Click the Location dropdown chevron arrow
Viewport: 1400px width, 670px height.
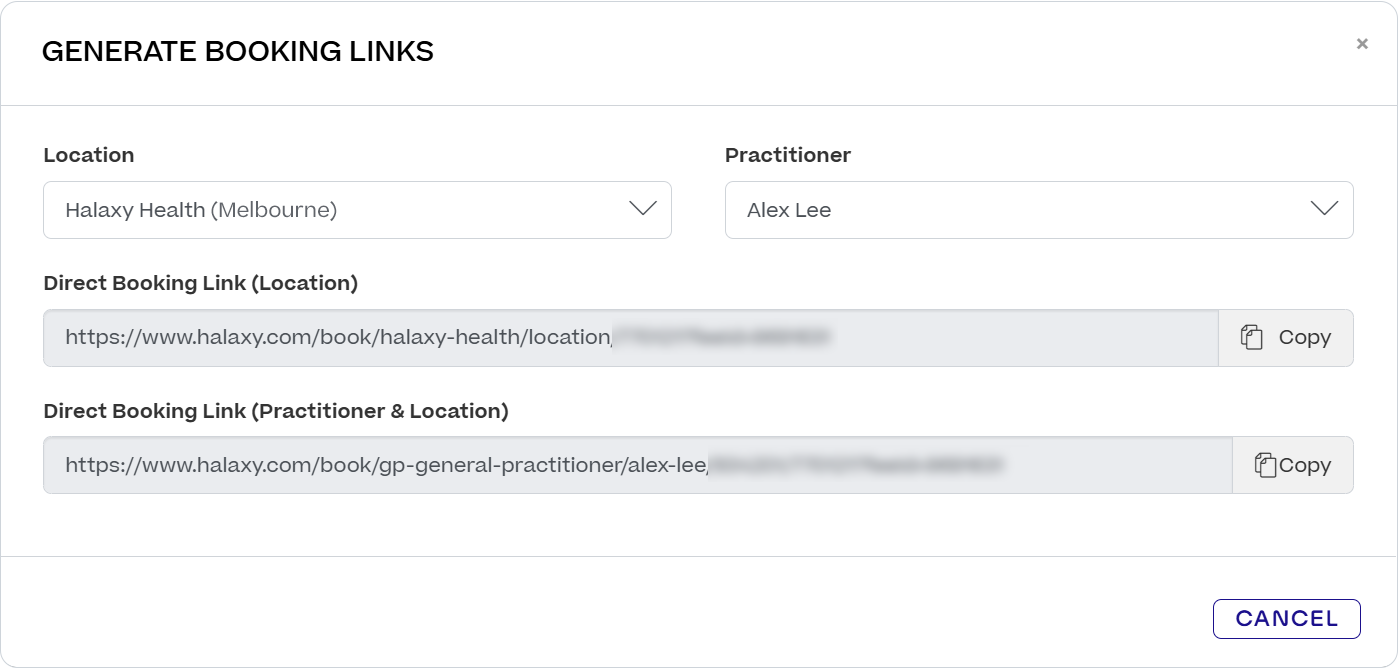[642, 209]
